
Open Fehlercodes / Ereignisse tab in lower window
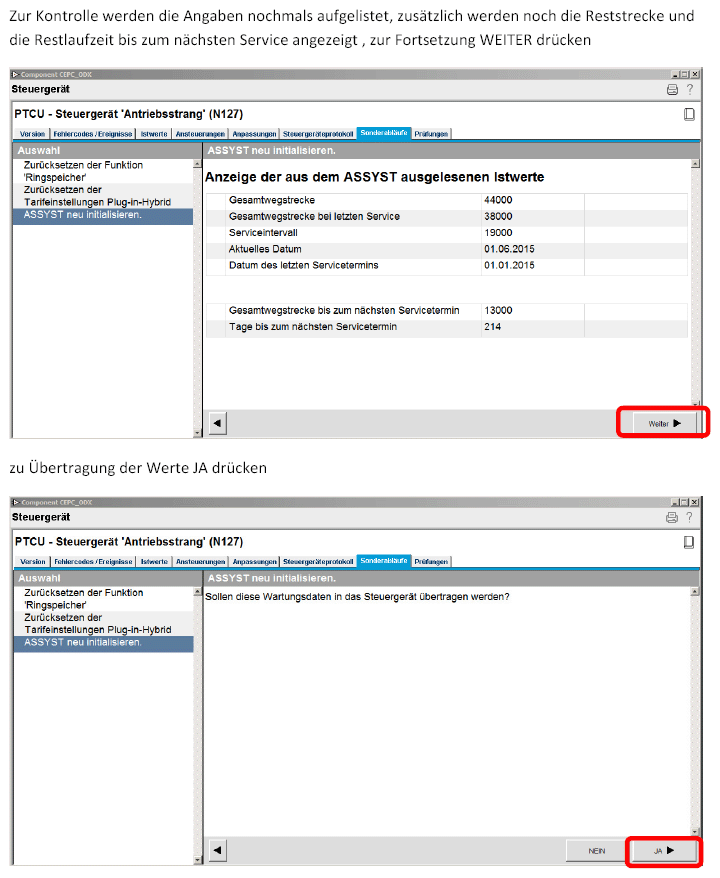coord(93,562)
